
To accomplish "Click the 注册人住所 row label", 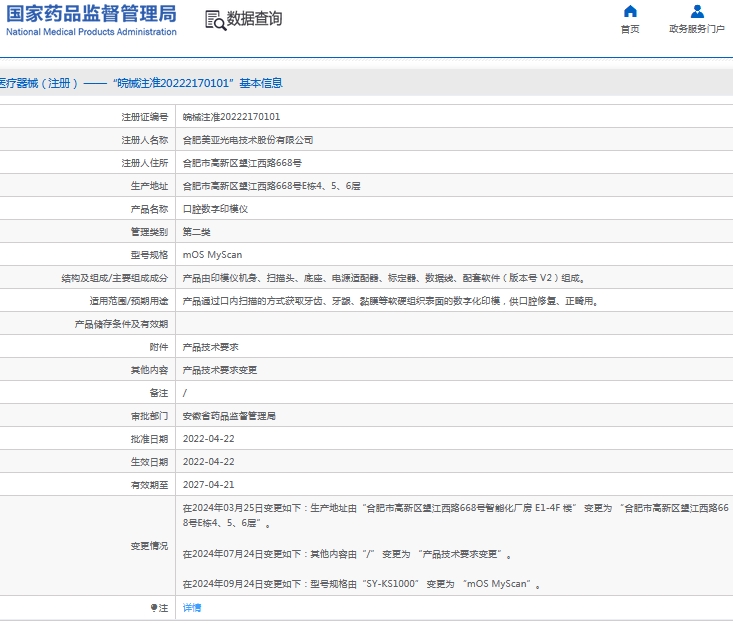I will (x=144, y=163).
